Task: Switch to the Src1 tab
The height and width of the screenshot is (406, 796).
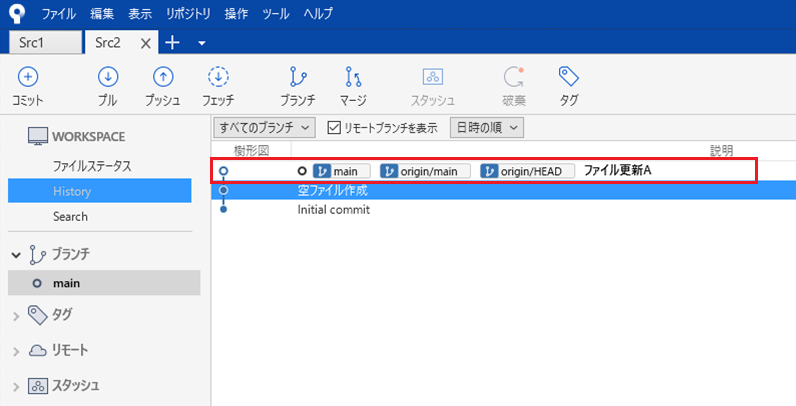Action: 45,42
